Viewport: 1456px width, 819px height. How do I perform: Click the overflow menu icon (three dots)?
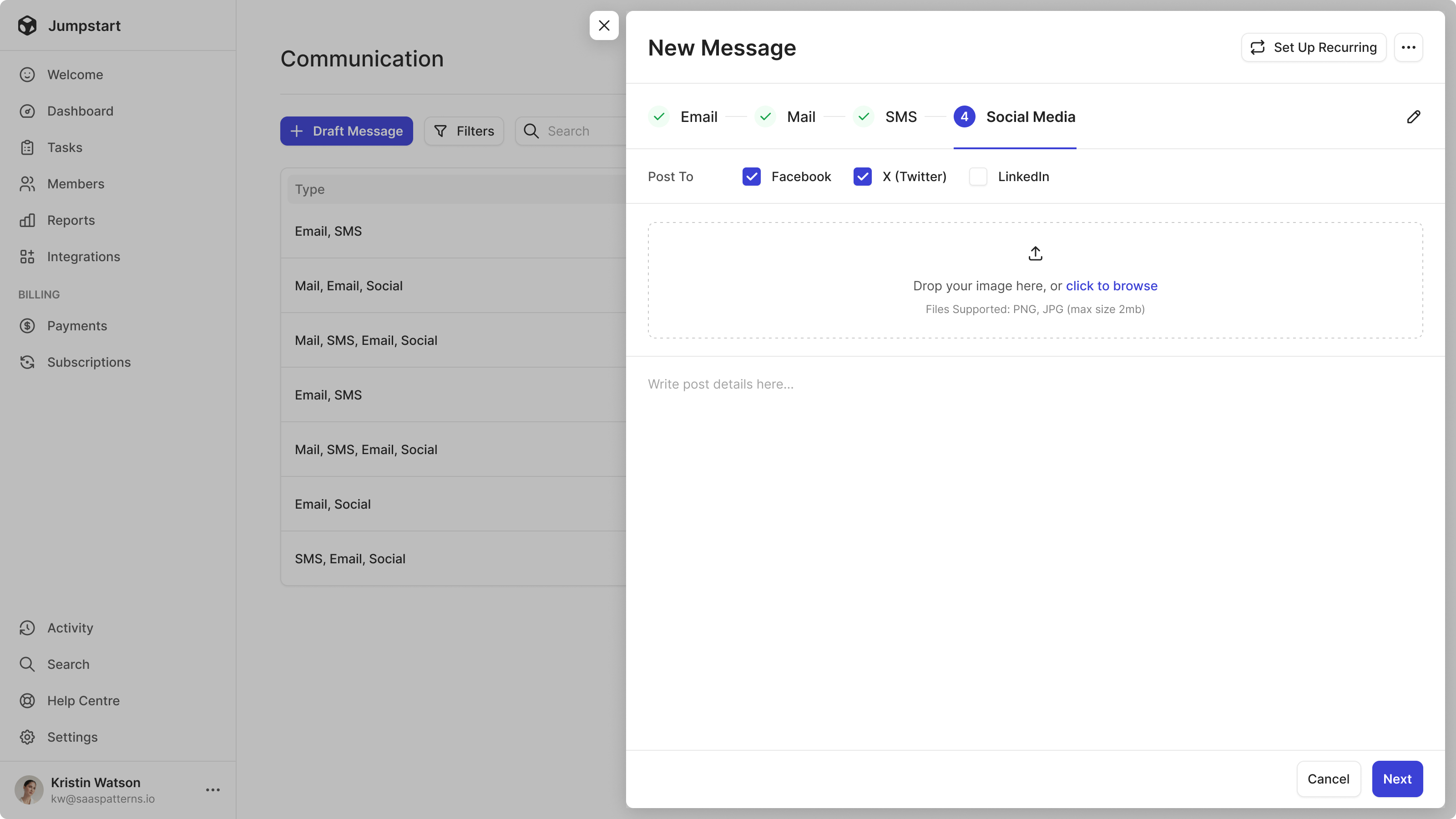click(1409, 47)
